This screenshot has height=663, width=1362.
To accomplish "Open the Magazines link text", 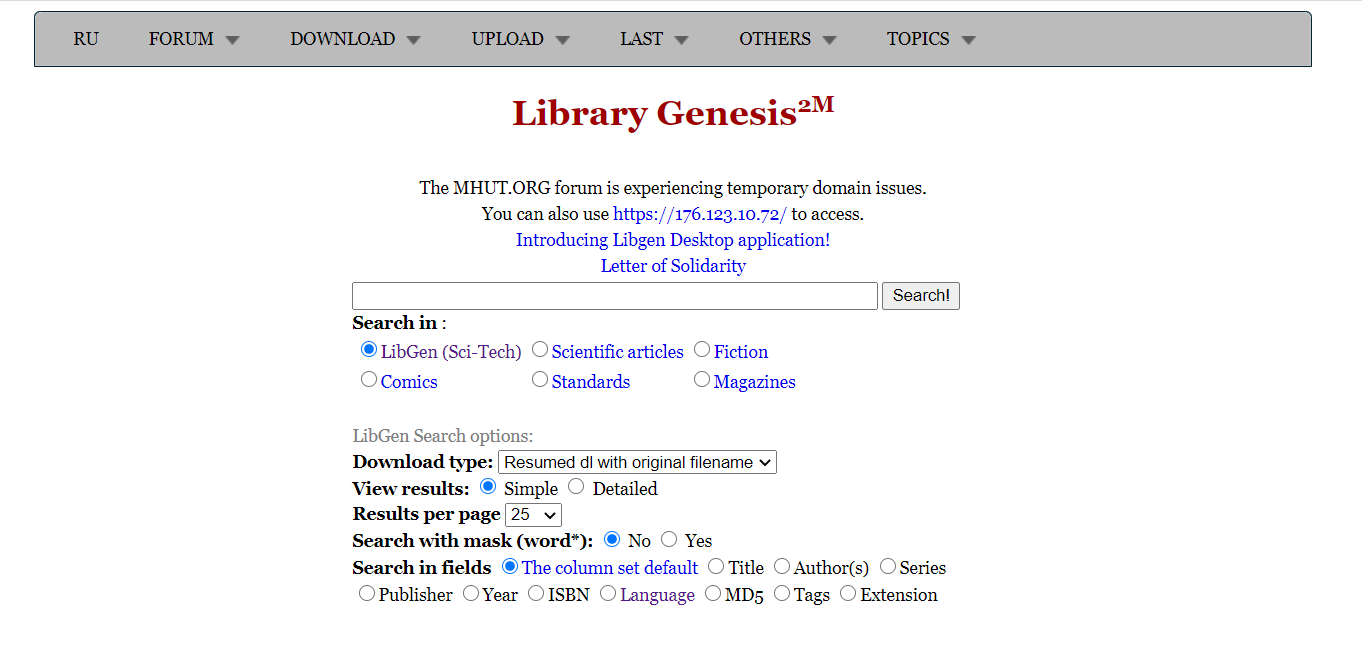I will pyautogui.click(x=755, y=382).
